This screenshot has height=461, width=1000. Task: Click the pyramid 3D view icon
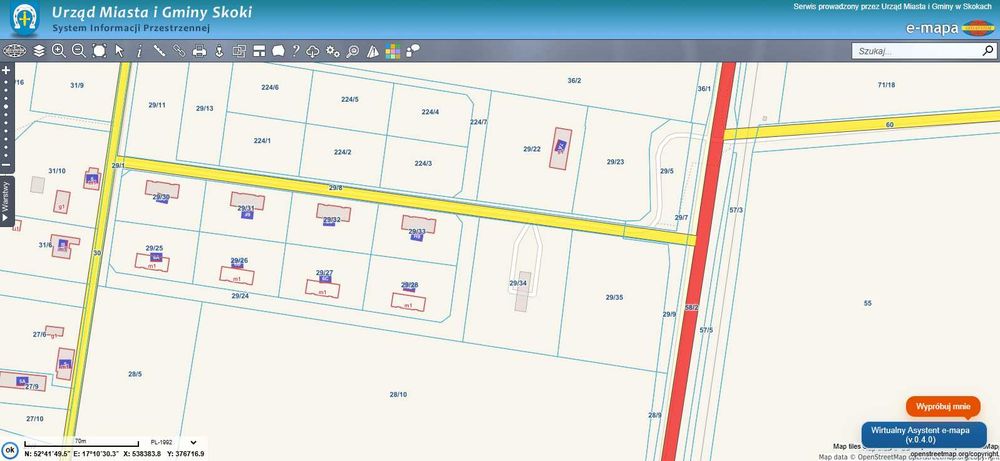(373, 51)
